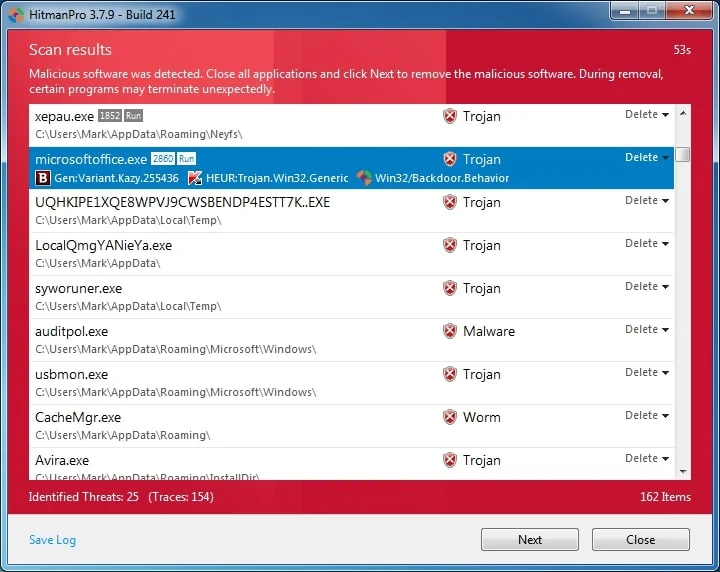720x572 pixels.
Task: Select the xepau.exe file name
Action: click(64, 117)
